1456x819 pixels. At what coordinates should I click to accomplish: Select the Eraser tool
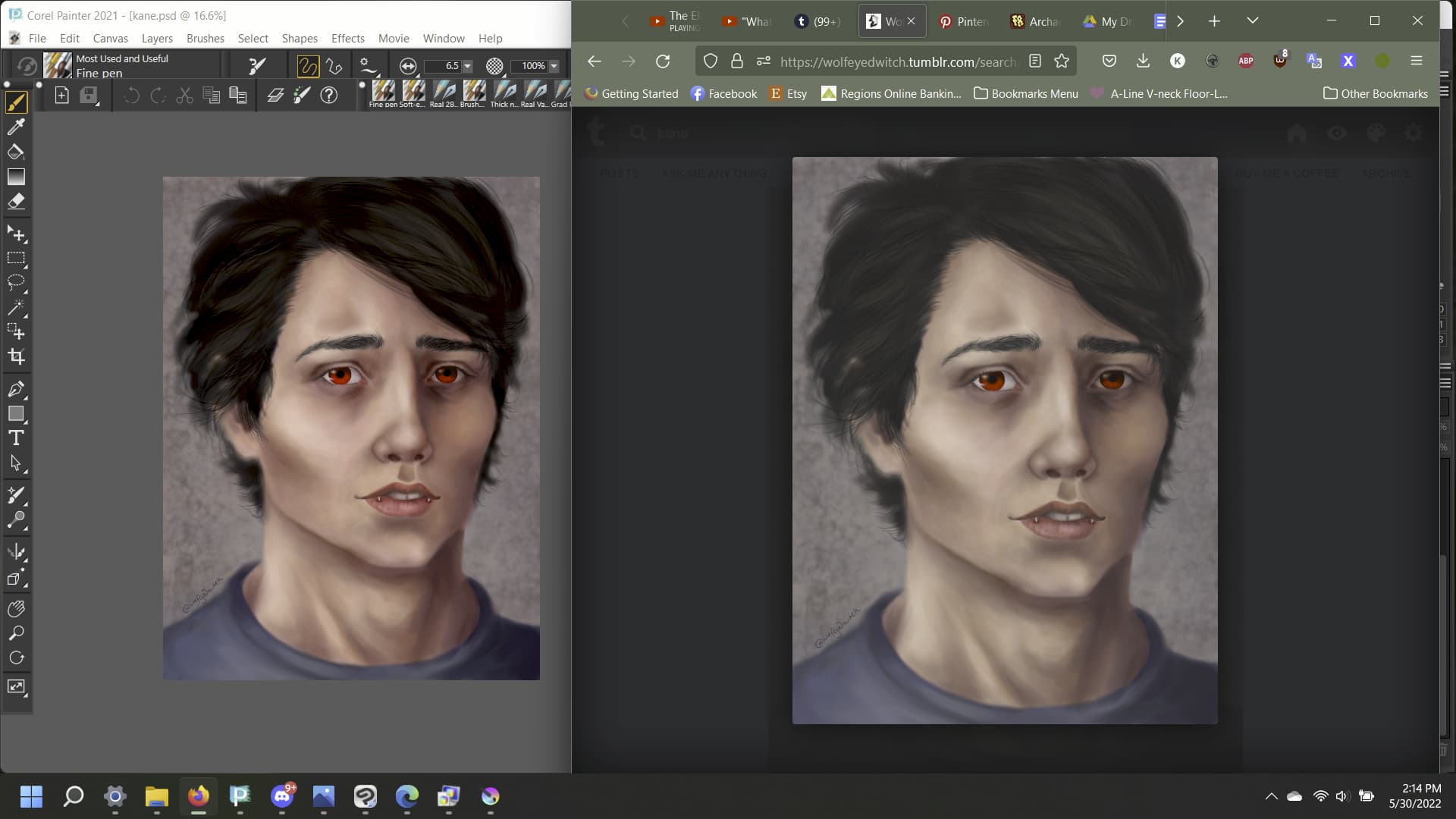pyautogui.click(x=16, y=202)
